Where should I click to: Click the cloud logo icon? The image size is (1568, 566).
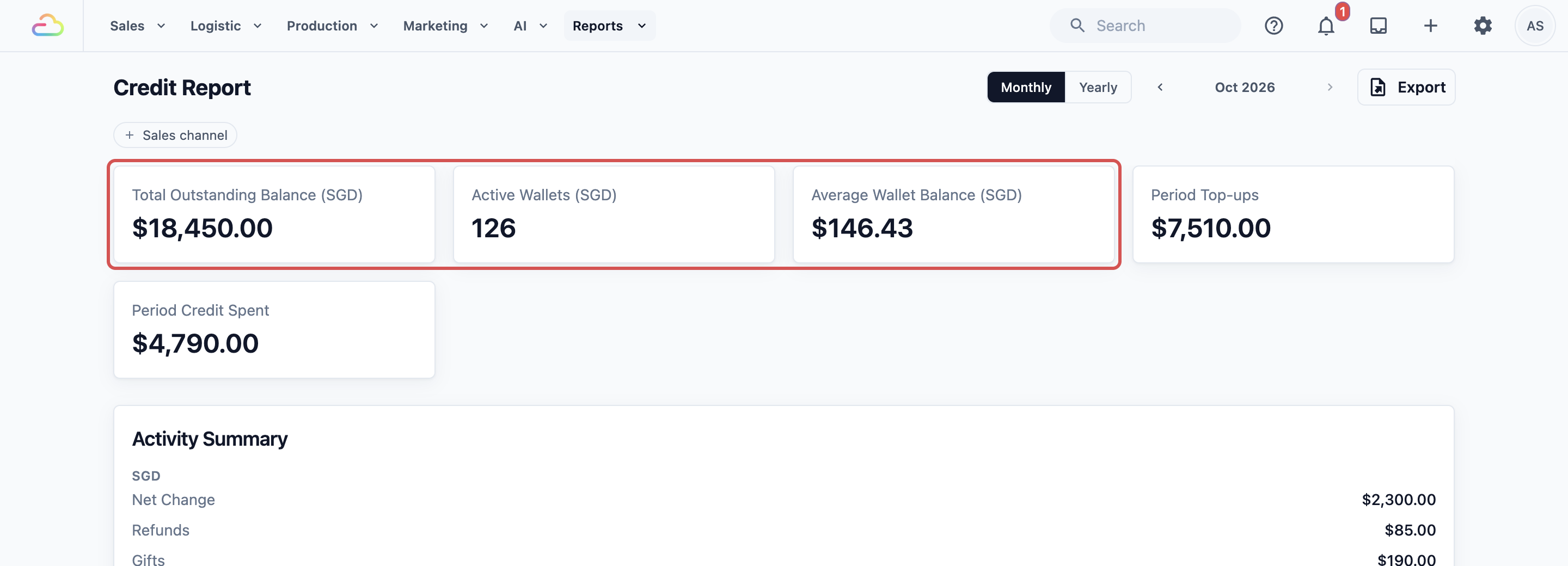[x=47, y=26]
